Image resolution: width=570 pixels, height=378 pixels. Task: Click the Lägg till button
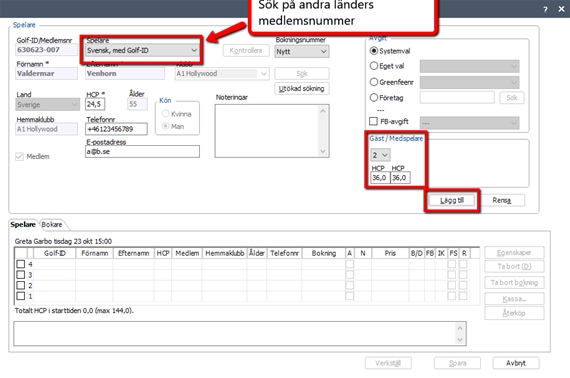(452, 200)
